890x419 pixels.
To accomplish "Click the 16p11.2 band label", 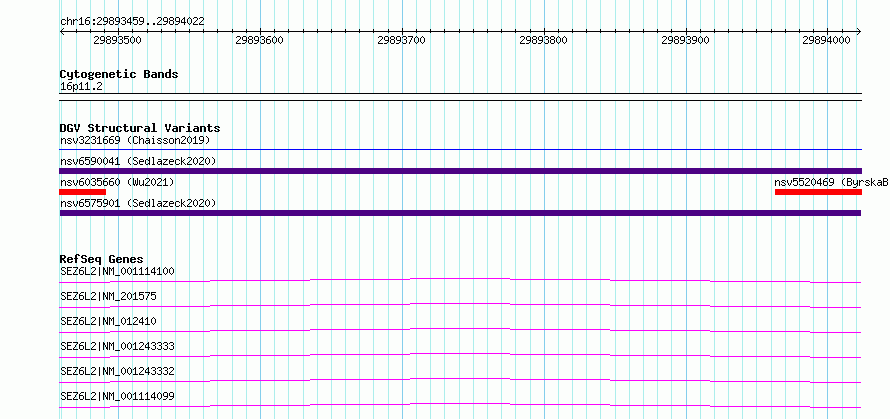I will pos(82,87).
